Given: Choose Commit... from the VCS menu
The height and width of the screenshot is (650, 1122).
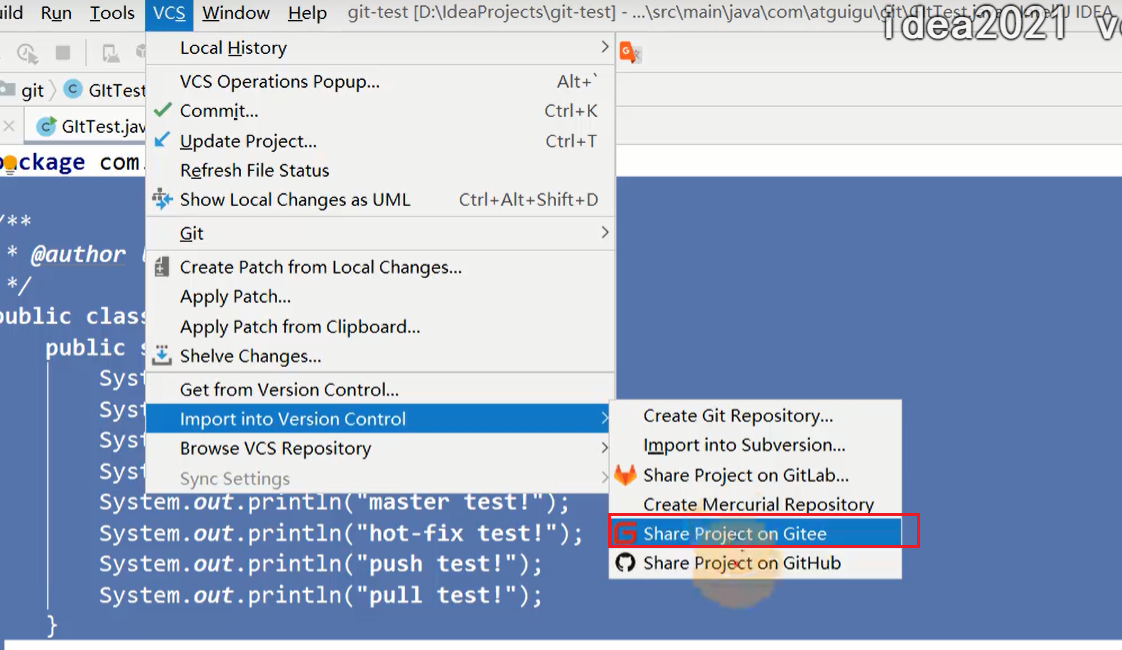Looking at the screenshot, I should [x=380, y=111].
